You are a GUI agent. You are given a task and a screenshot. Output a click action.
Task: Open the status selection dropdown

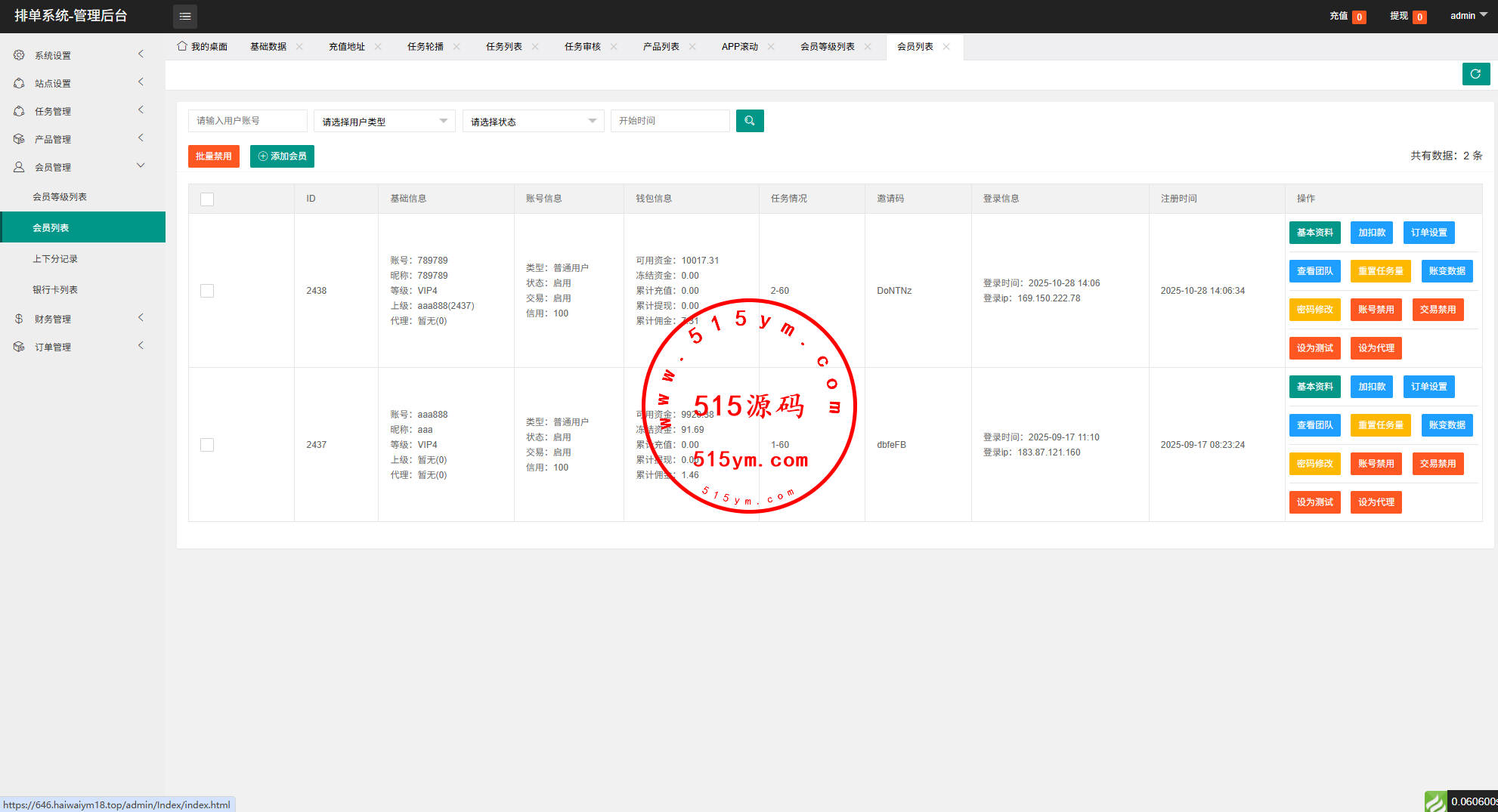click(x=533, y=122)
